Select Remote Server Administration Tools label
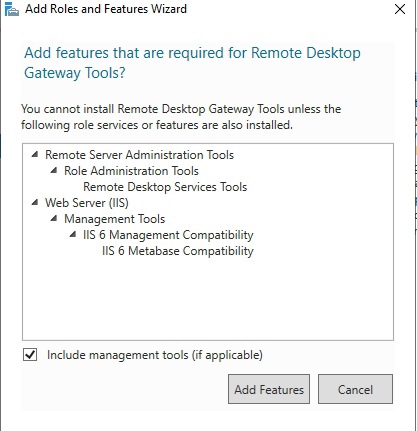This screenshot has width=417, height=431. [x=139, y=155]
